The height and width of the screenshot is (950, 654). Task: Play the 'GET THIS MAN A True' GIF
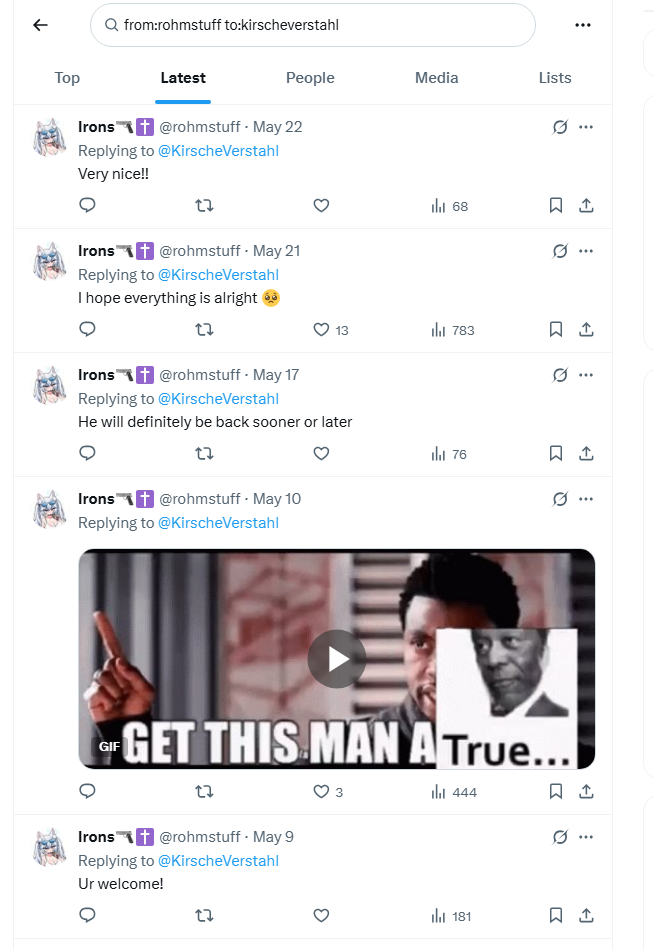pos(336,659)
